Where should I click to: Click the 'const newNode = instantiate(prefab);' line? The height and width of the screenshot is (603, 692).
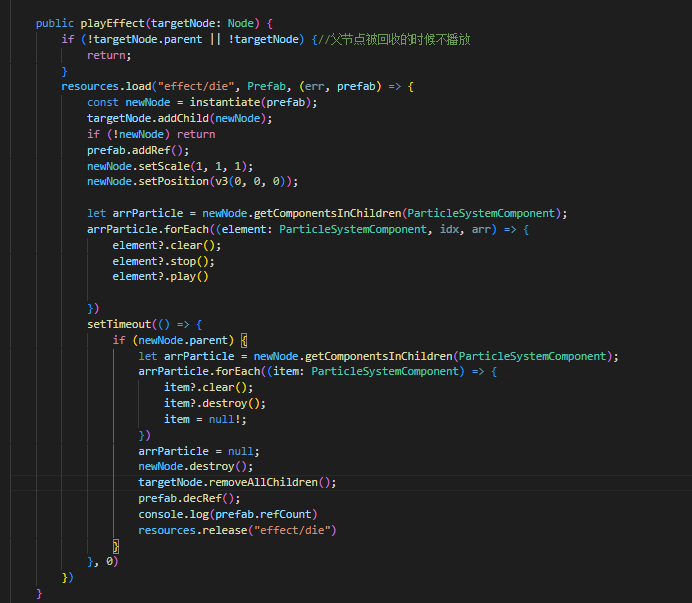pos(202,102)
